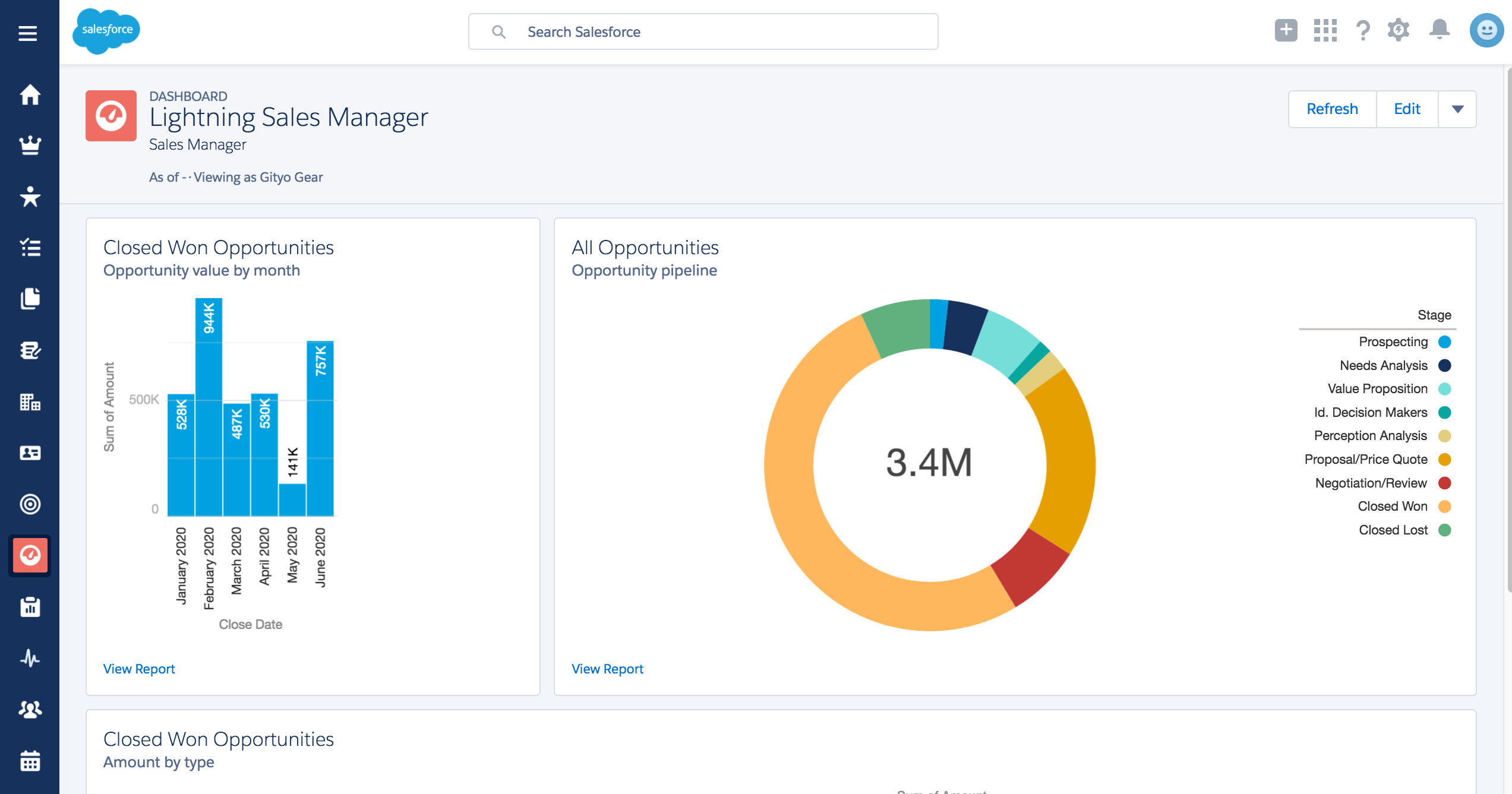
Task: Go to Home in sidebar
Action: [30, 94]
